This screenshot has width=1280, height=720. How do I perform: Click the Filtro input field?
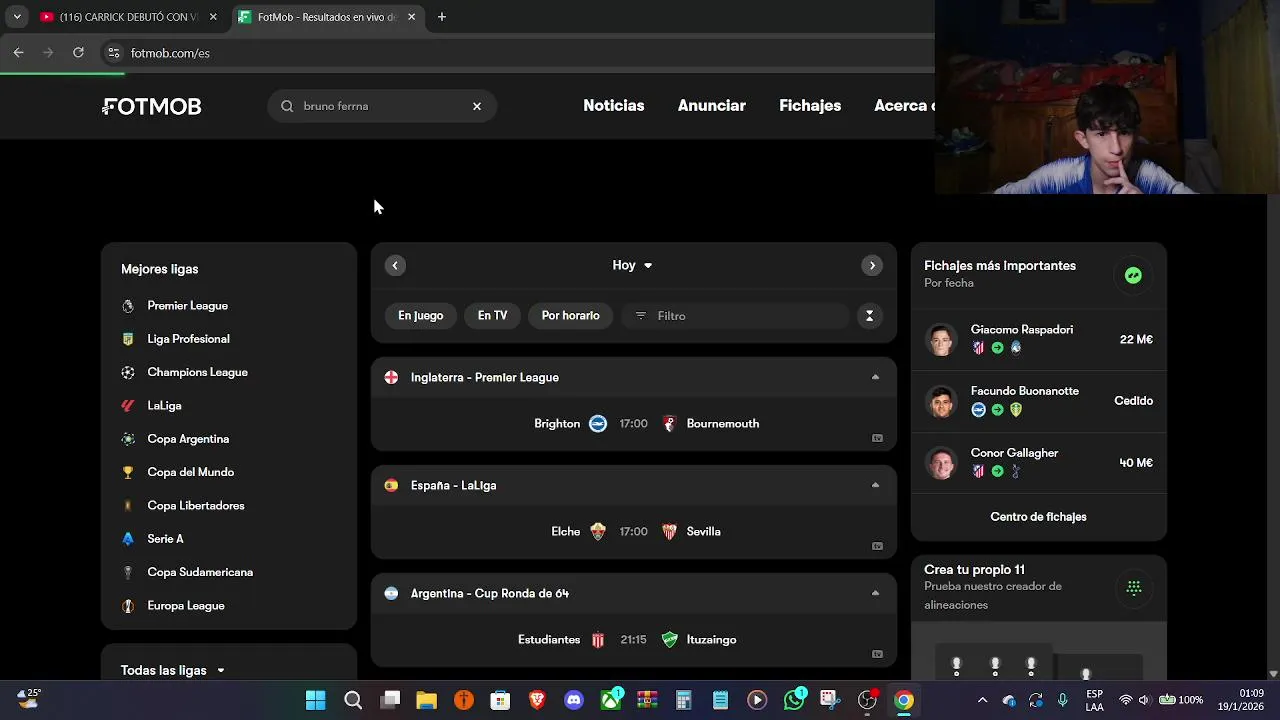point(735,315)
